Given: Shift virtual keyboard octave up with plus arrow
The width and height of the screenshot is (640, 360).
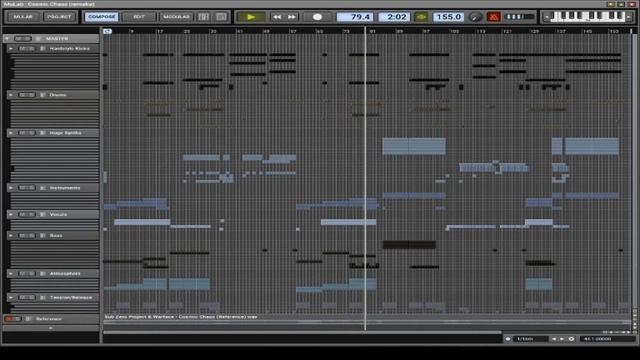Looking at the screenshot, I should [x=628, y=17].
